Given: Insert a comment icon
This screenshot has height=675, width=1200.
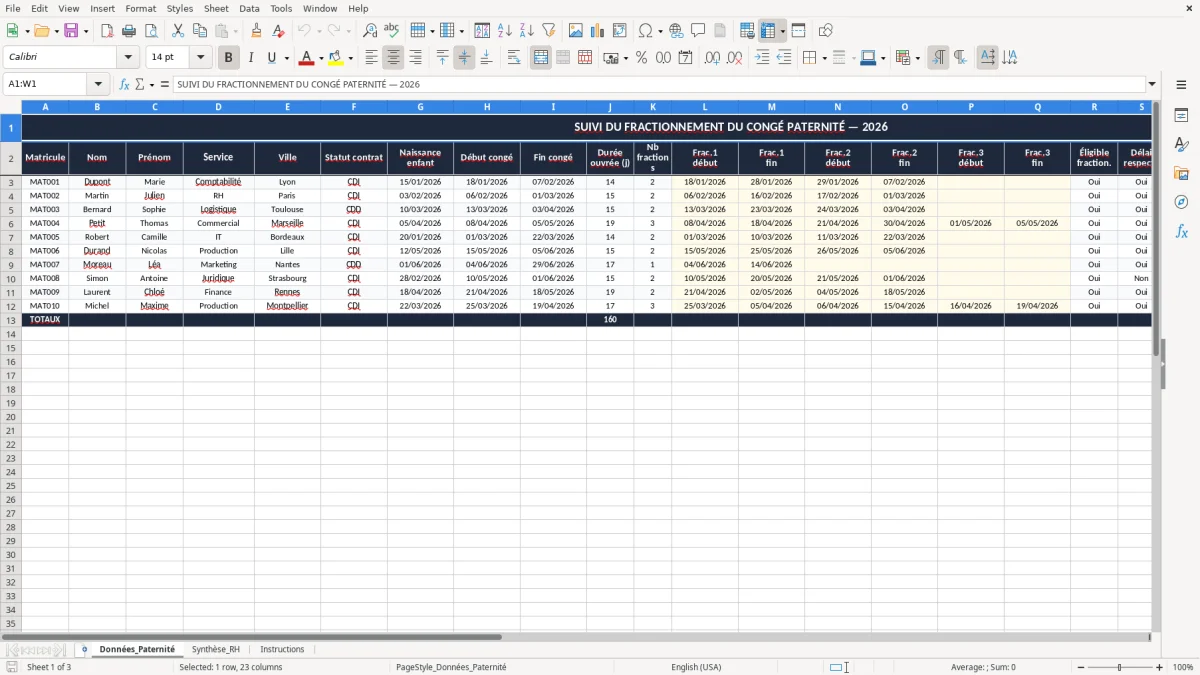Looking at the screenshot, I should [698, 31].
